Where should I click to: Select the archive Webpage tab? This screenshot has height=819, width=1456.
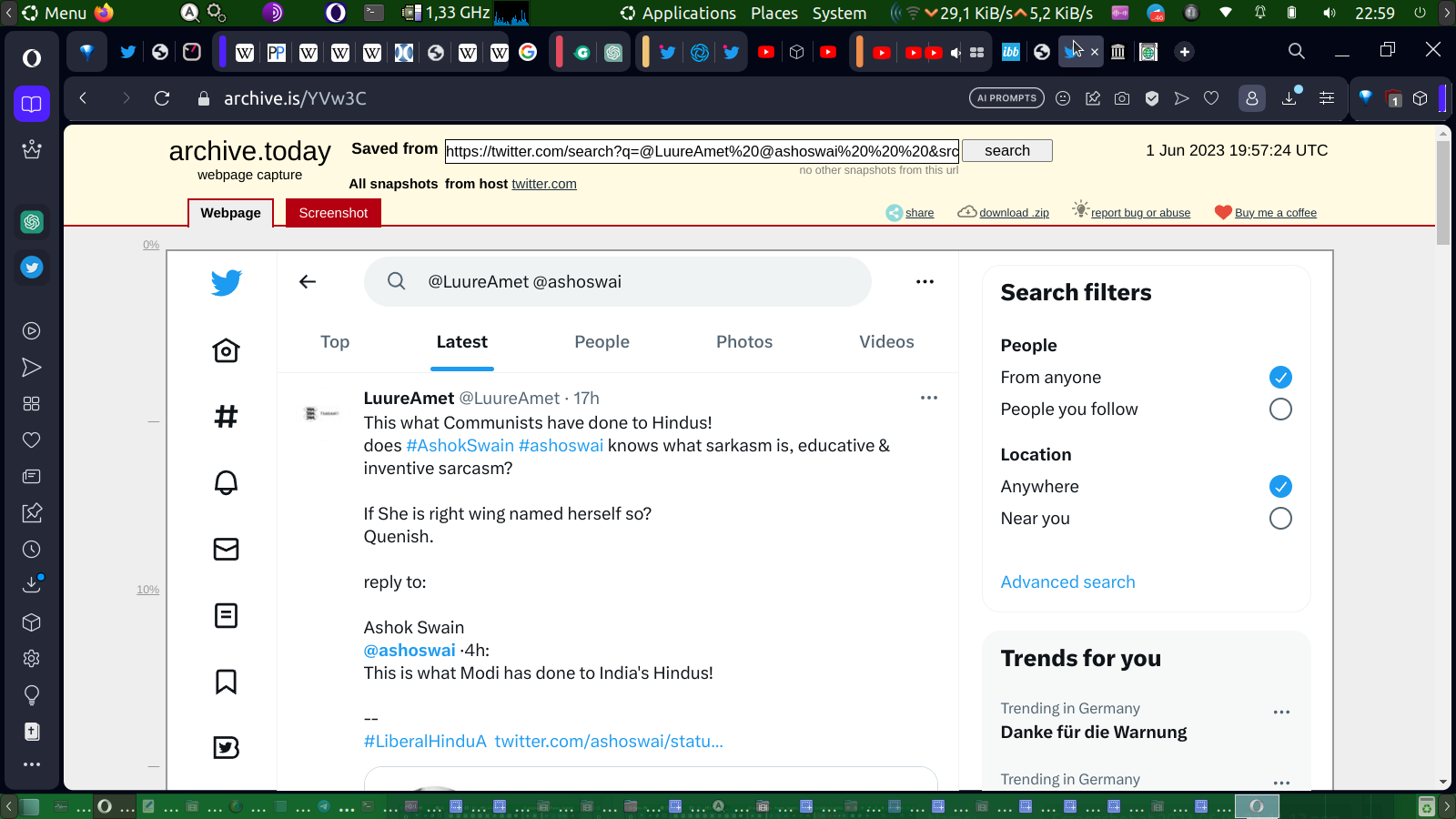(x=231, y=213)
